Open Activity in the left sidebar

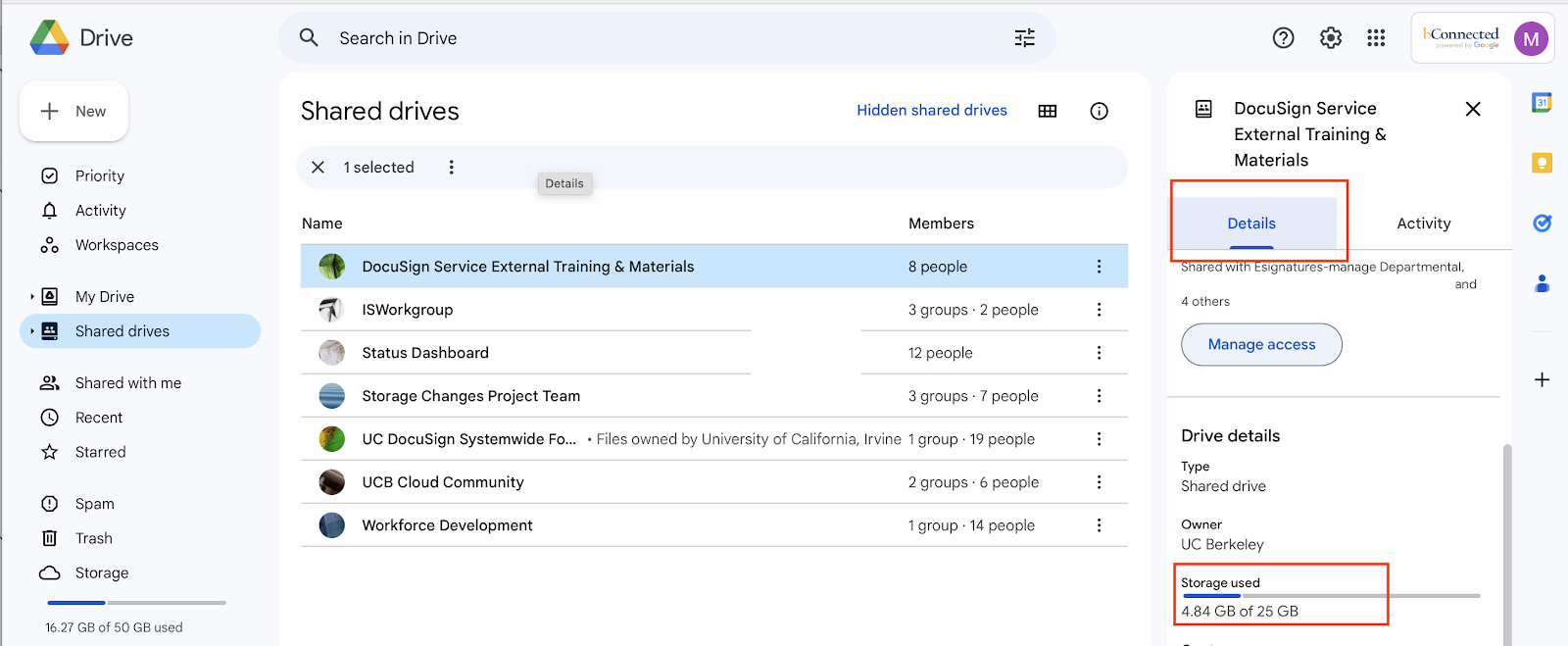[x=101, y=211]
